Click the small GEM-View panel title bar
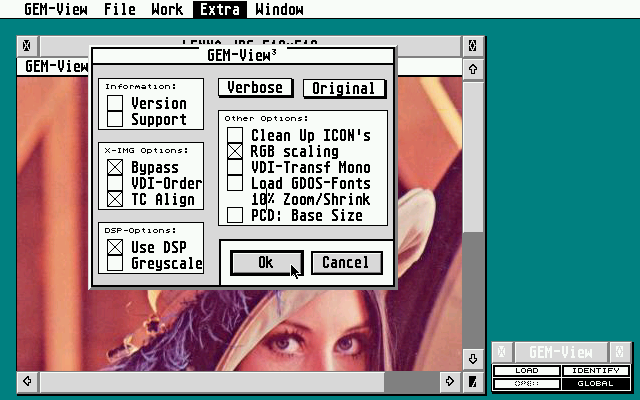 (560, 352)
